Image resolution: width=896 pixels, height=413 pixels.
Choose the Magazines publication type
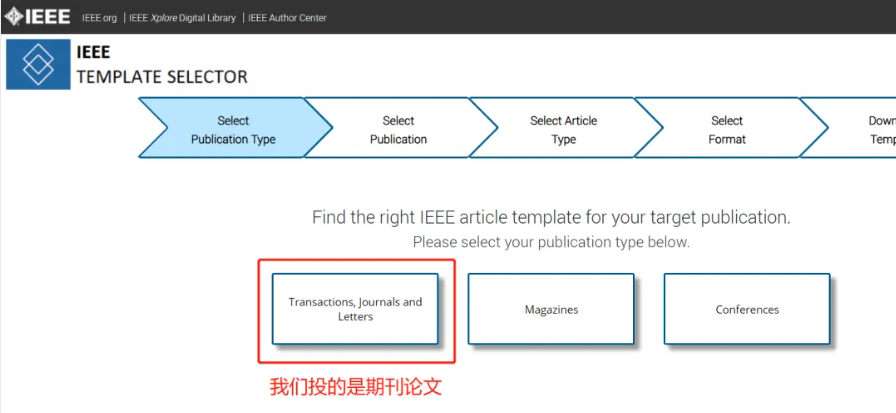[551, 309]
